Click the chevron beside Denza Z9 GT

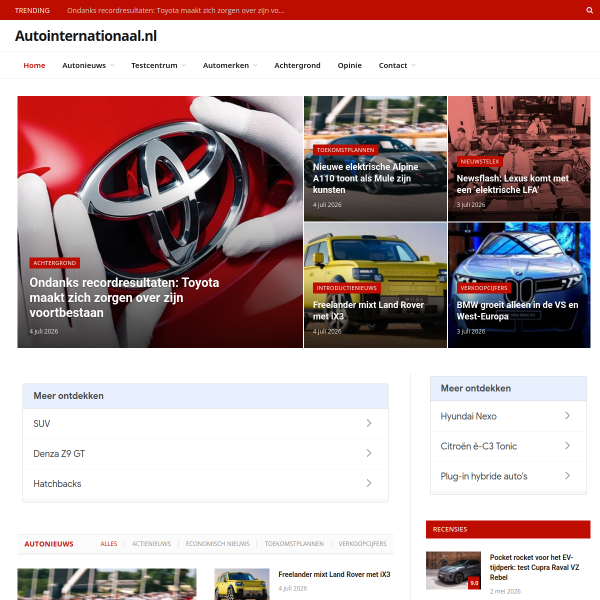coord(369,453)
